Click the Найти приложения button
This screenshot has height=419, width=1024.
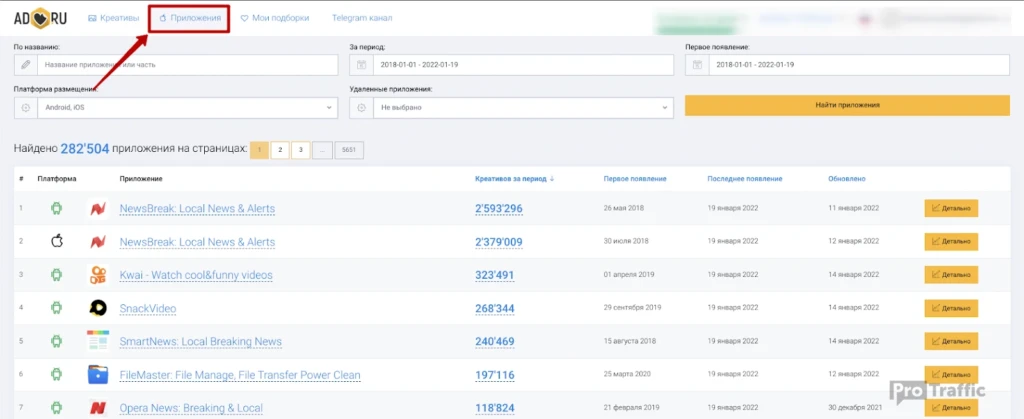click(847, 105)
